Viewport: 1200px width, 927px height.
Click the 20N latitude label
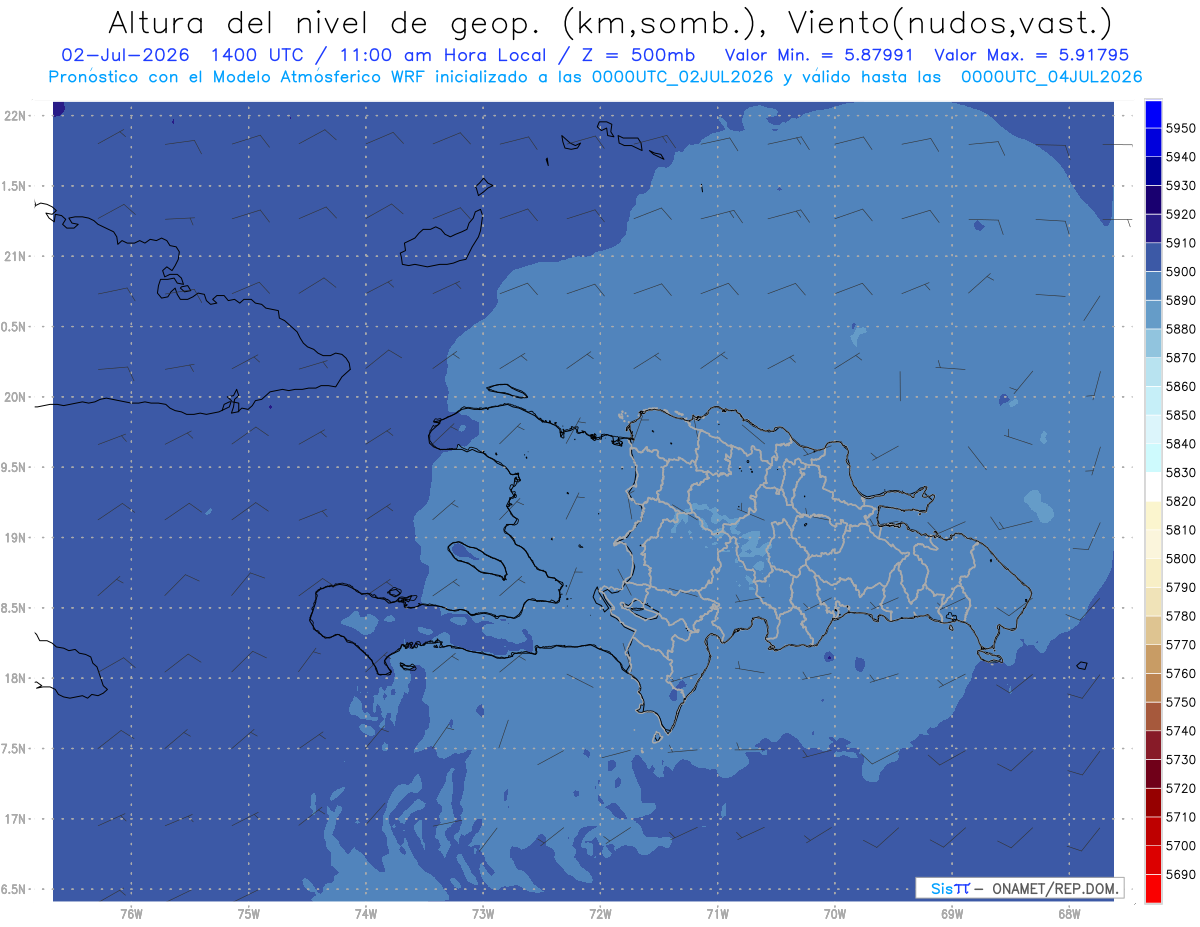pos(17,397)
